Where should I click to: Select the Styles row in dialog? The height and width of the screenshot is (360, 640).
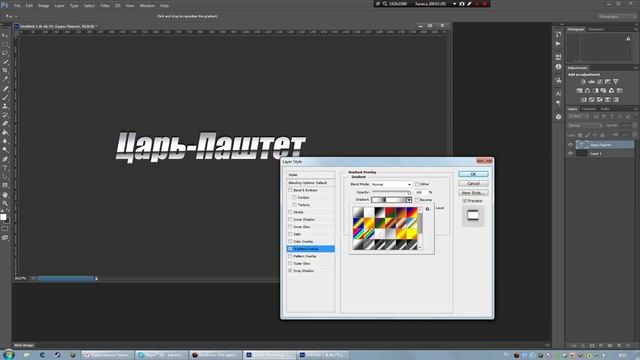[x=310, y=175]
